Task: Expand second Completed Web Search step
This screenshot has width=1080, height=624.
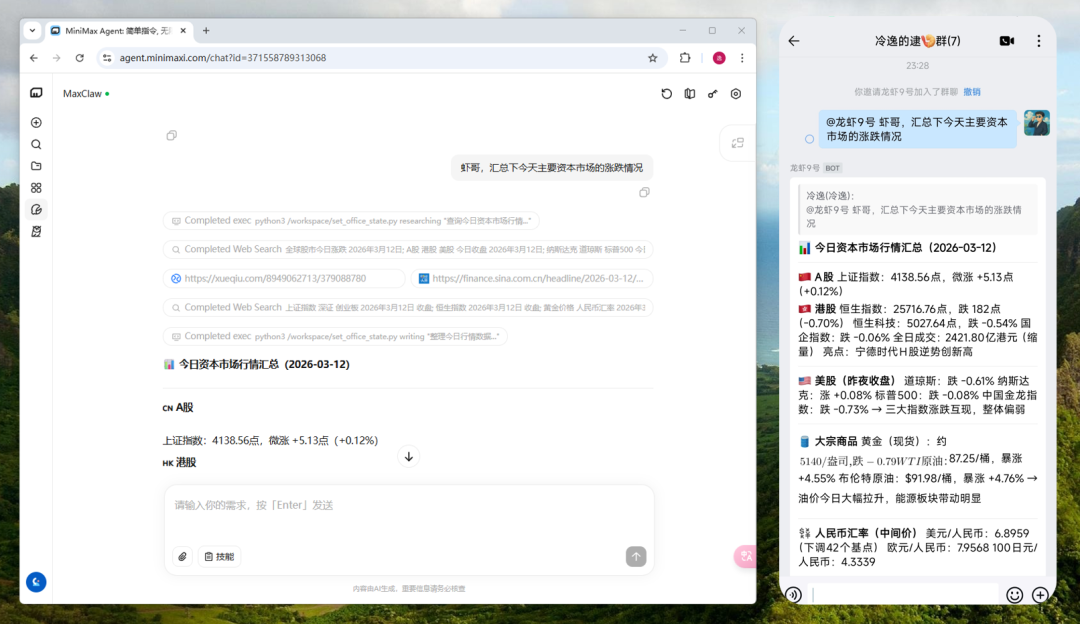Action: pyautogui.click(x=408, y=307)
